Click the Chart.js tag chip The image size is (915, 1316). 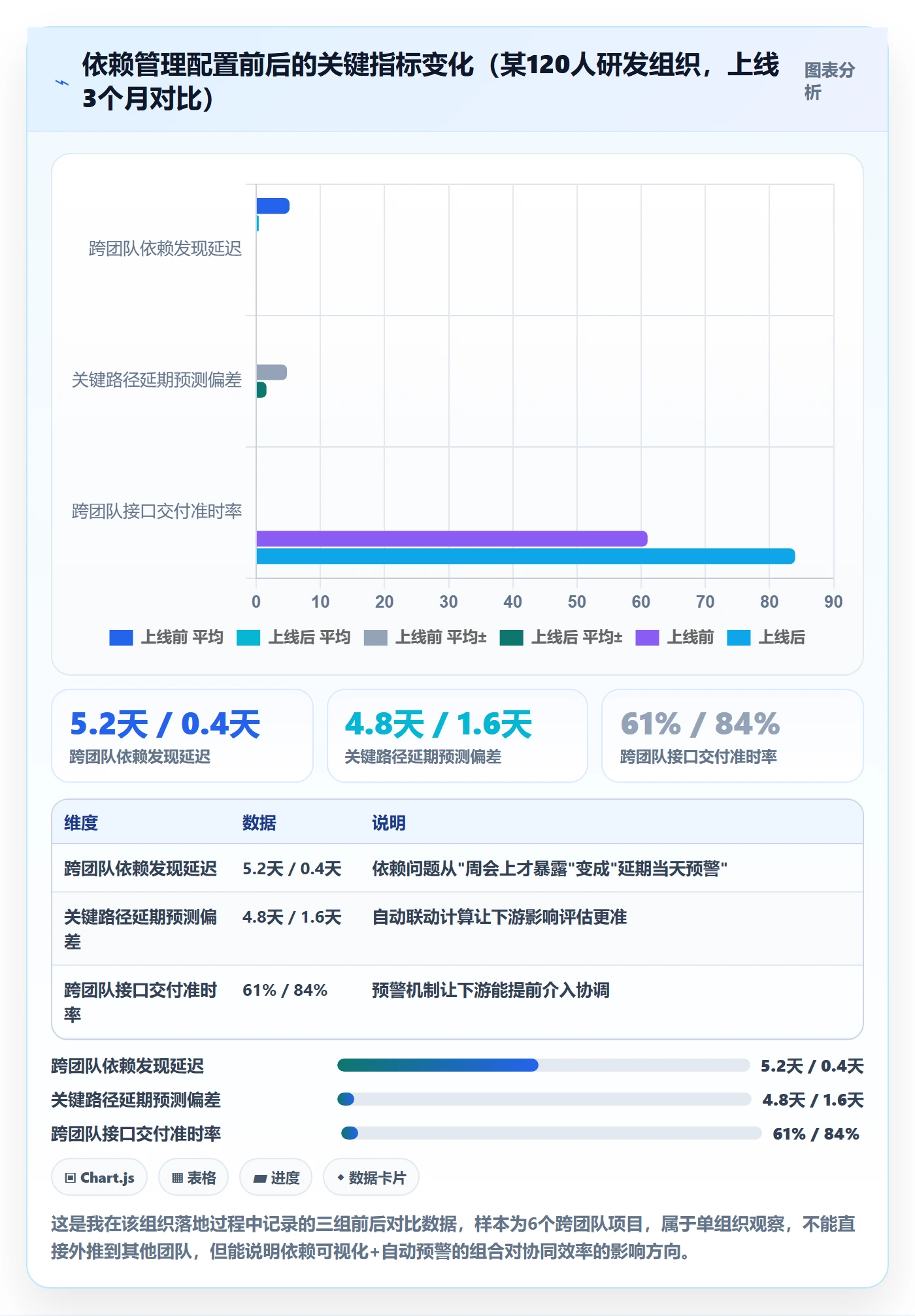pyautogui.click(x=99, y=1177)
